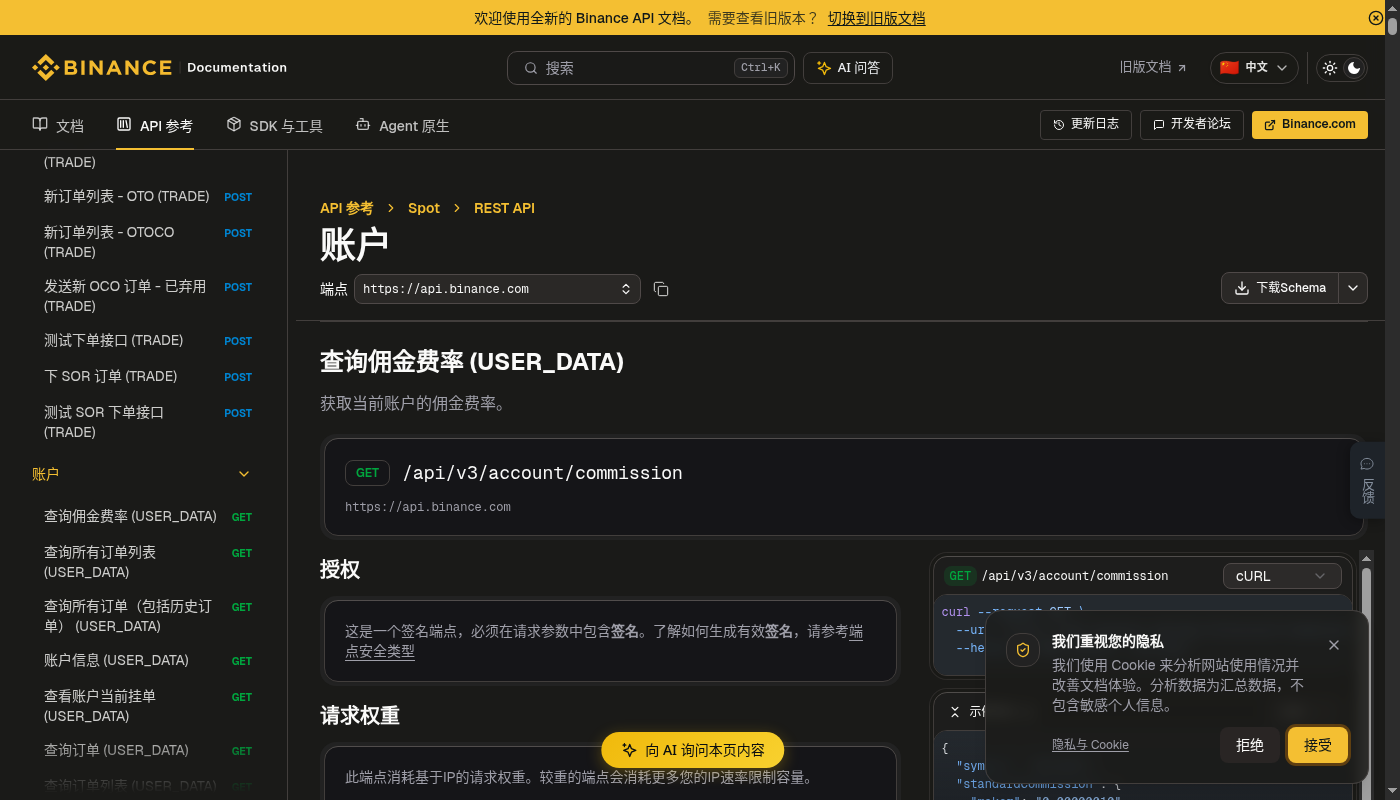Close the top announcement banner
This screenshot has width=1400, height=800.
(x=1376, y=18)
